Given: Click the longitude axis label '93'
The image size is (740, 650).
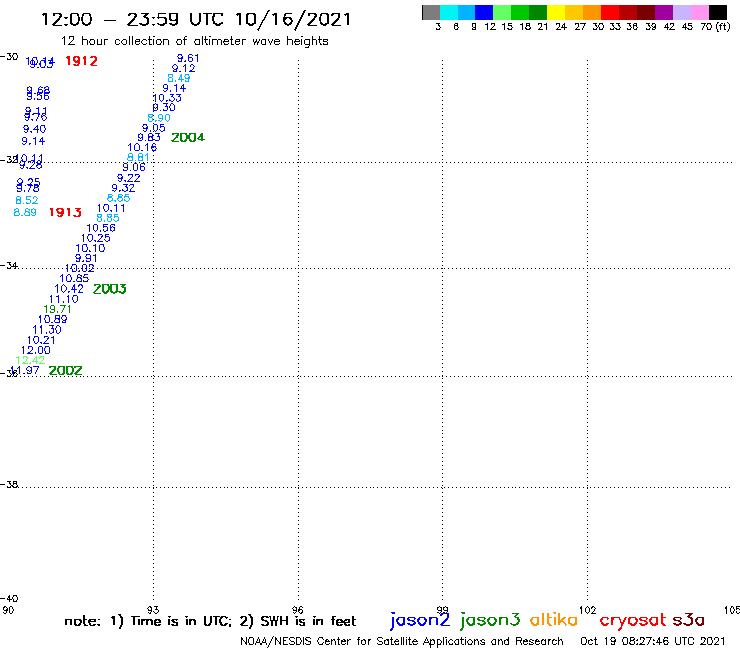Looking at the screenshot, I should (x=153, y=610).
